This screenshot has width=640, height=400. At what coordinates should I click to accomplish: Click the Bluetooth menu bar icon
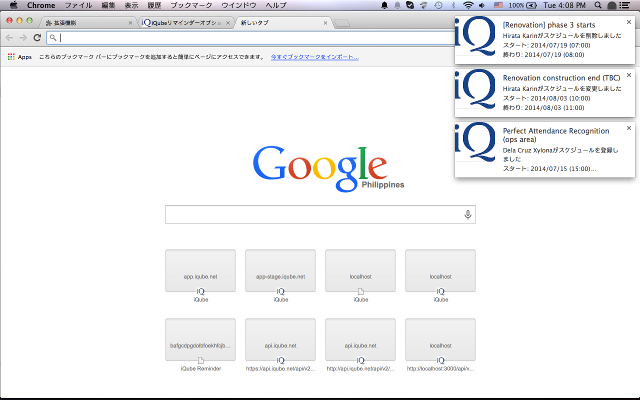point(453,5)
